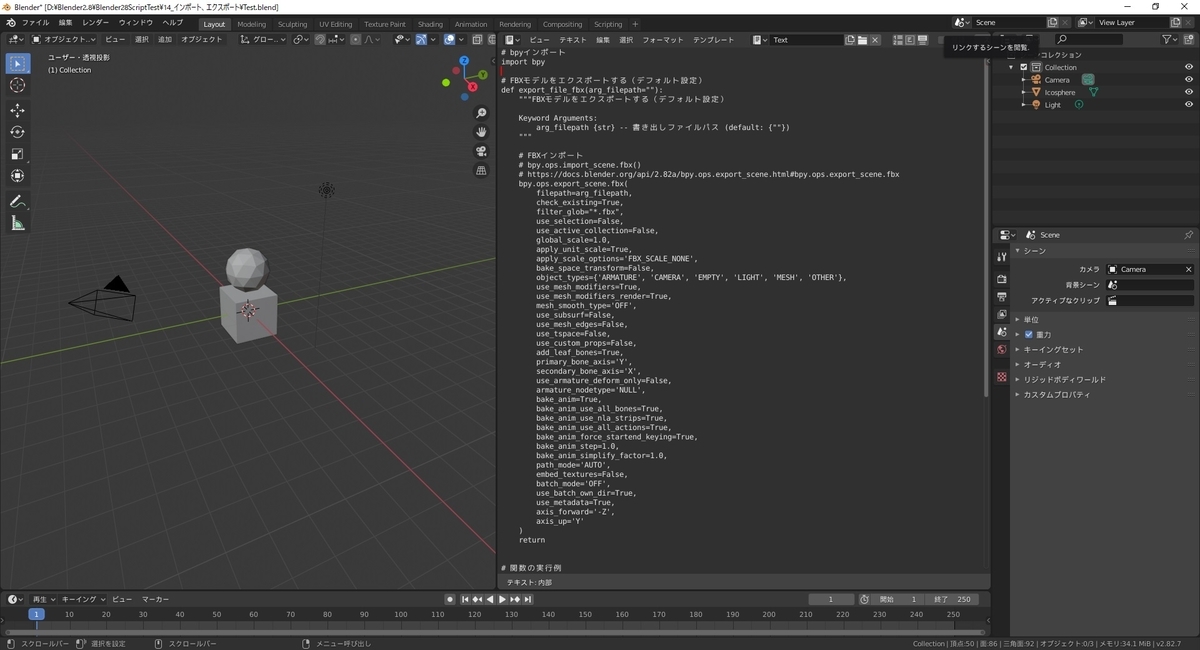The height and width of the screenshot is (650, 1200).
Task: Unlink the Text datablock with X icon
Action: (x=875, y=40)
